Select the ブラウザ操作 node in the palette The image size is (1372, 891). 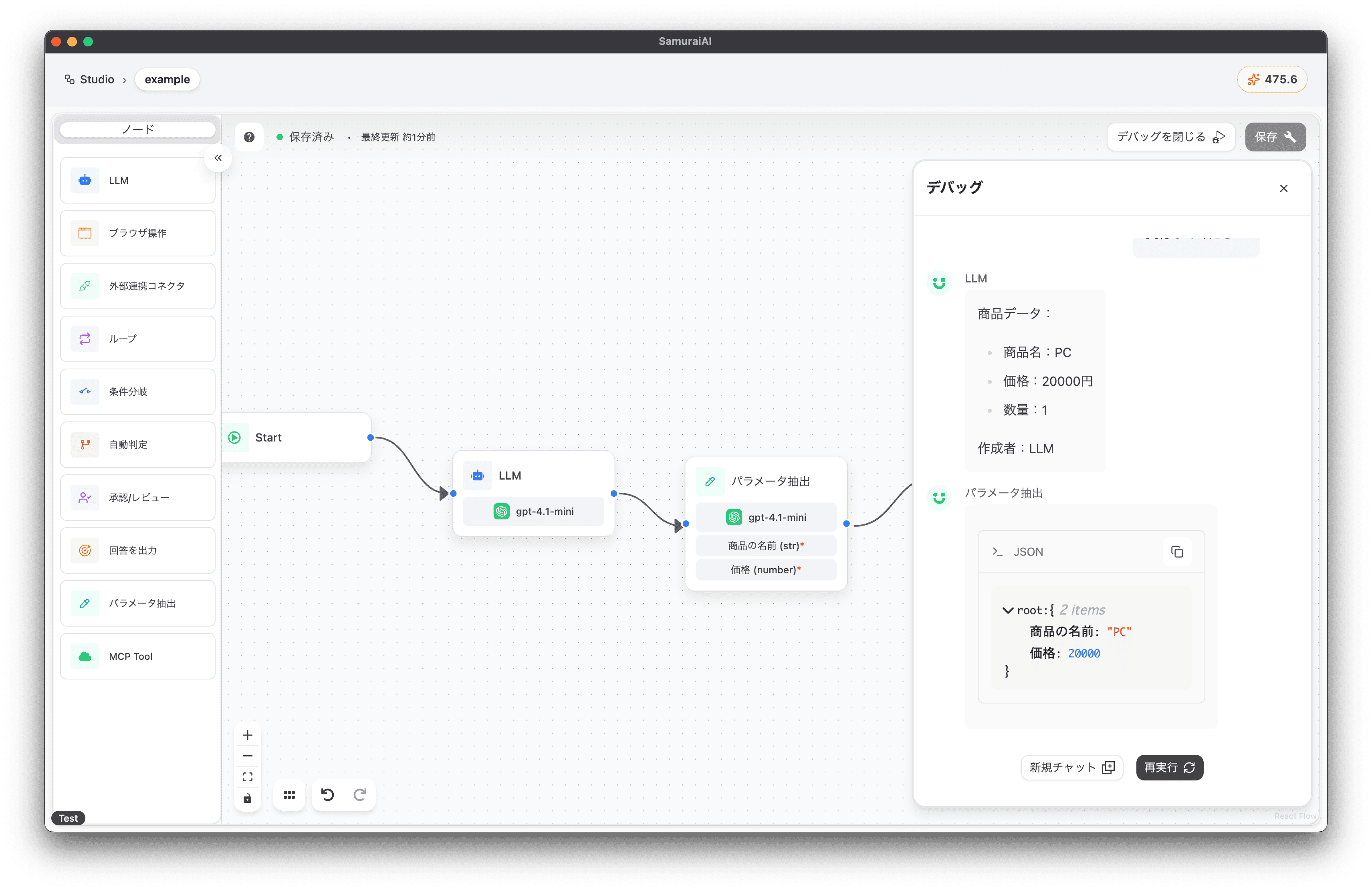[138, 234]
